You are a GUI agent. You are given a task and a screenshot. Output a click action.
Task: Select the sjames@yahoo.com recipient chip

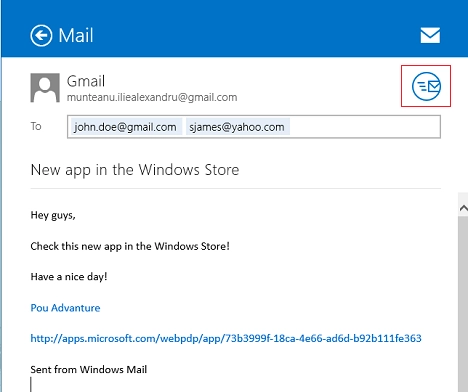click(x=237, y=127)
